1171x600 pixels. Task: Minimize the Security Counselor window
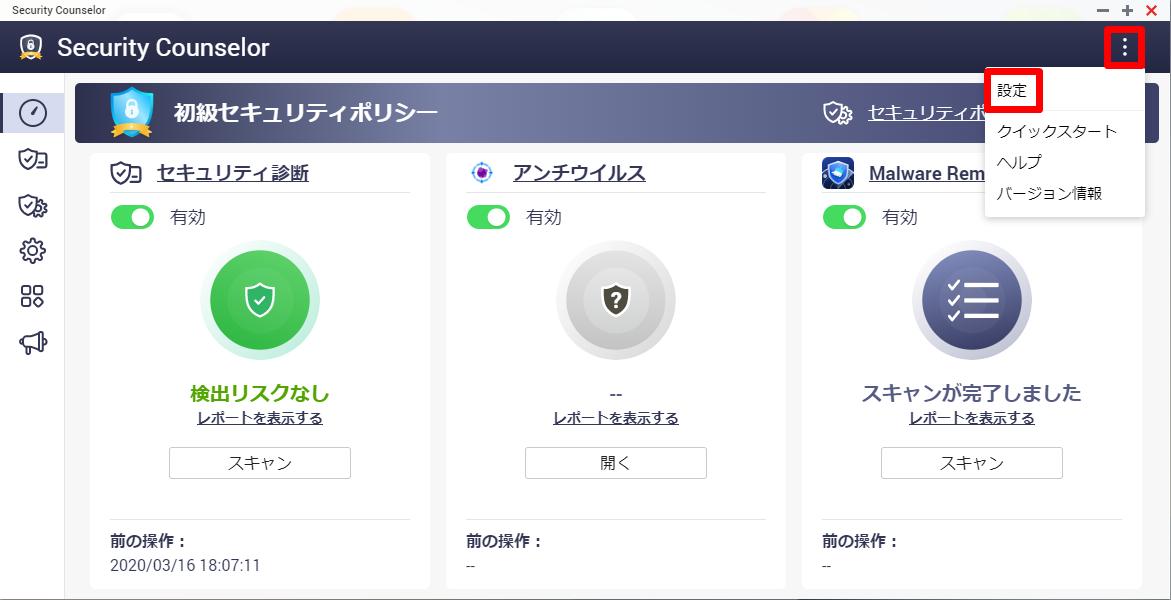coord(1103,10)
